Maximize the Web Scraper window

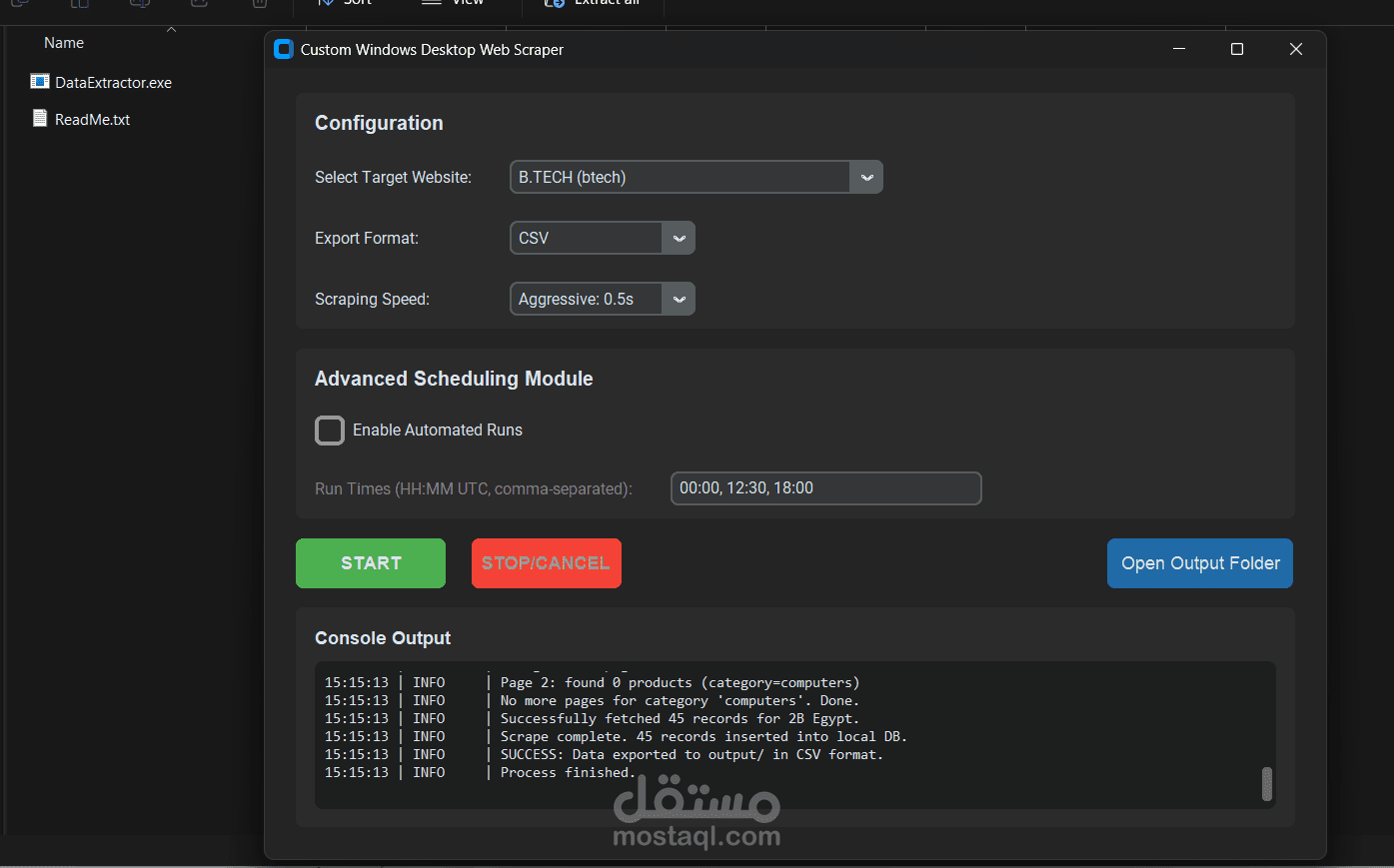coord(1237,49)
